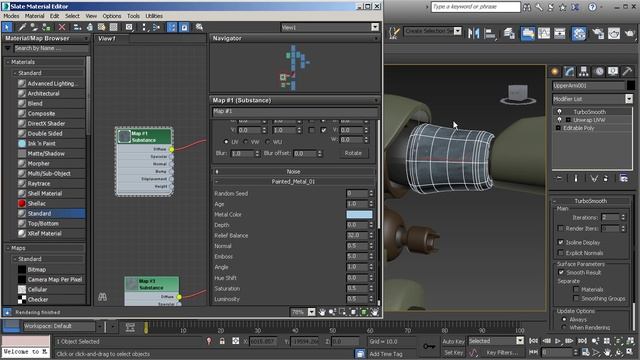Click the Pan hand tool beside zoom percentage

click(322, 312)
